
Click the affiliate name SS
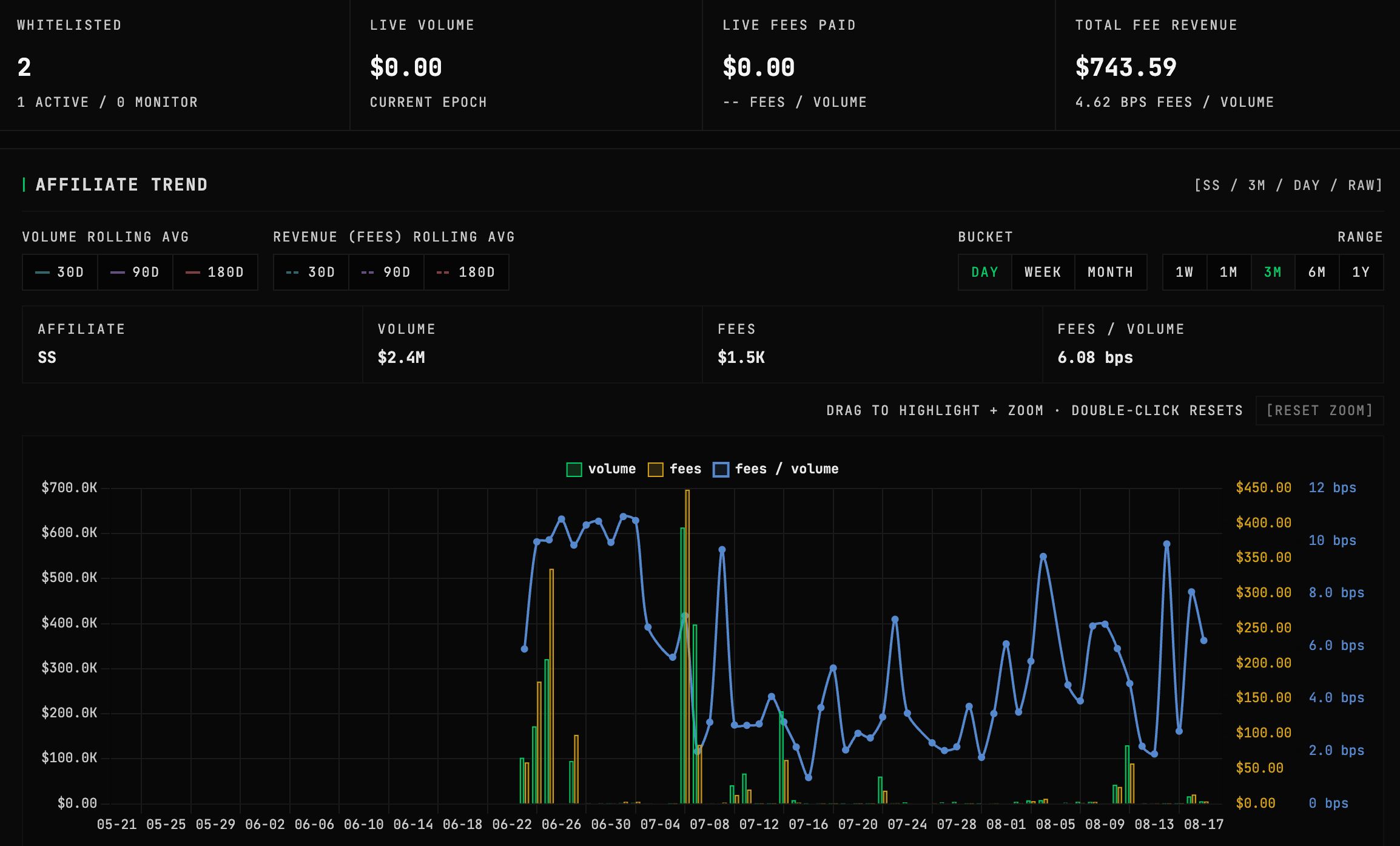(47, 357)
